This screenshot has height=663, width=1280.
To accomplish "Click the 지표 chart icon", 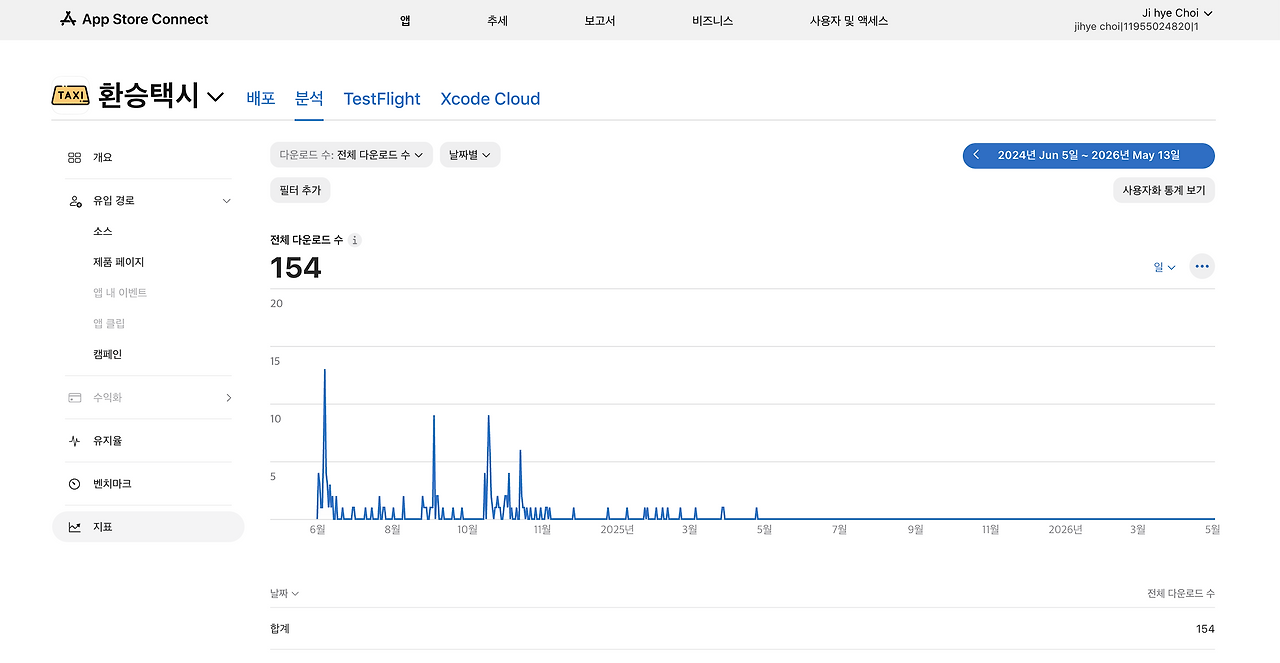I will point(75,527).
